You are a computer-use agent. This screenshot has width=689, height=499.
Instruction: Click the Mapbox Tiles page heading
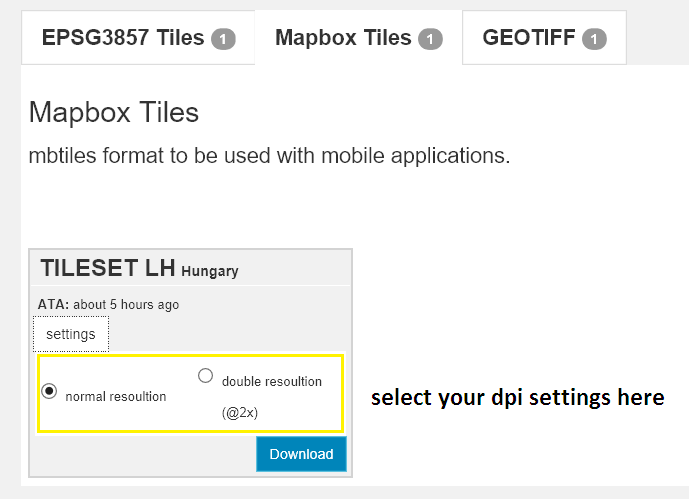pyautogui.click(x=114, y=112)
